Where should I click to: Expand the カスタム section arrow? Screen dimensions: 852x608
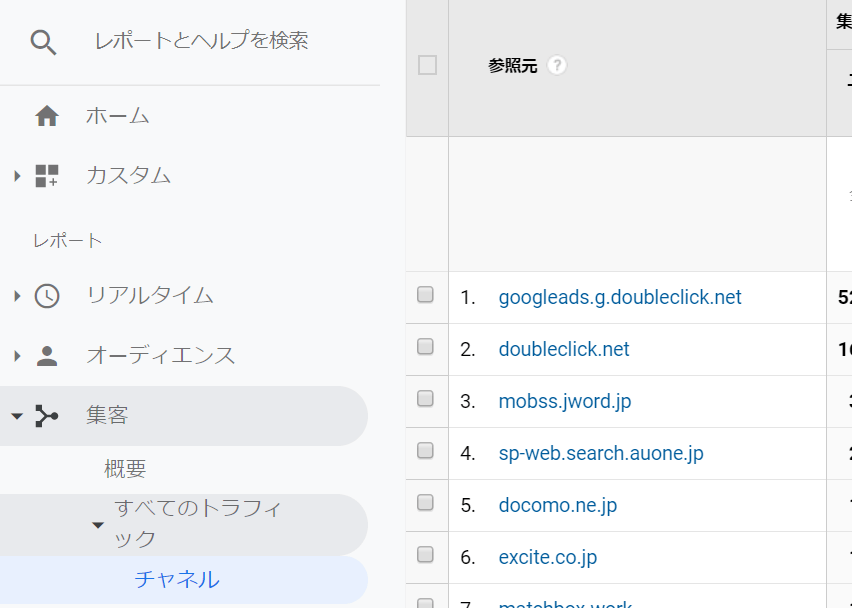[17, 176]
